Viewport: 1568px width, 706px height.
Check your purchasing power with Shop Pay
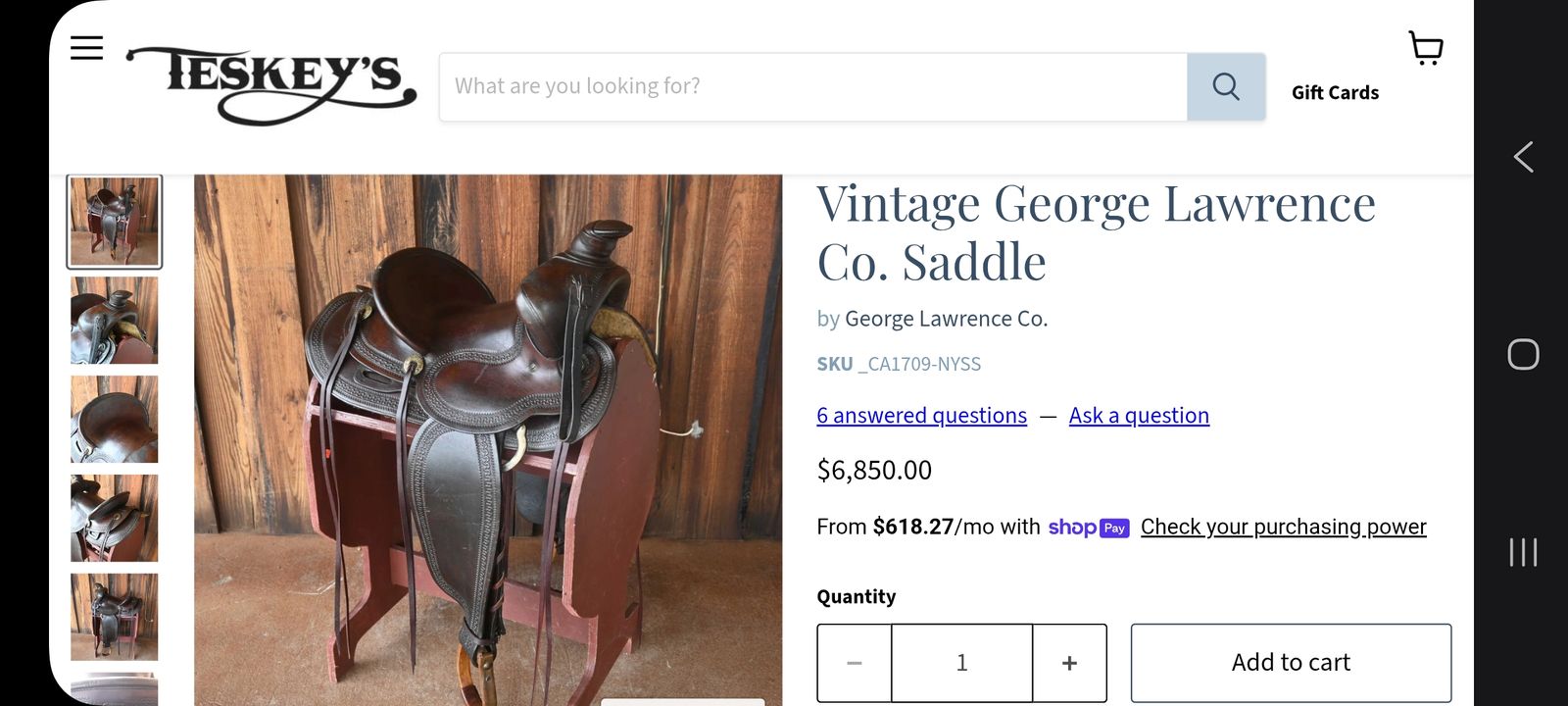coord(1283,528)
